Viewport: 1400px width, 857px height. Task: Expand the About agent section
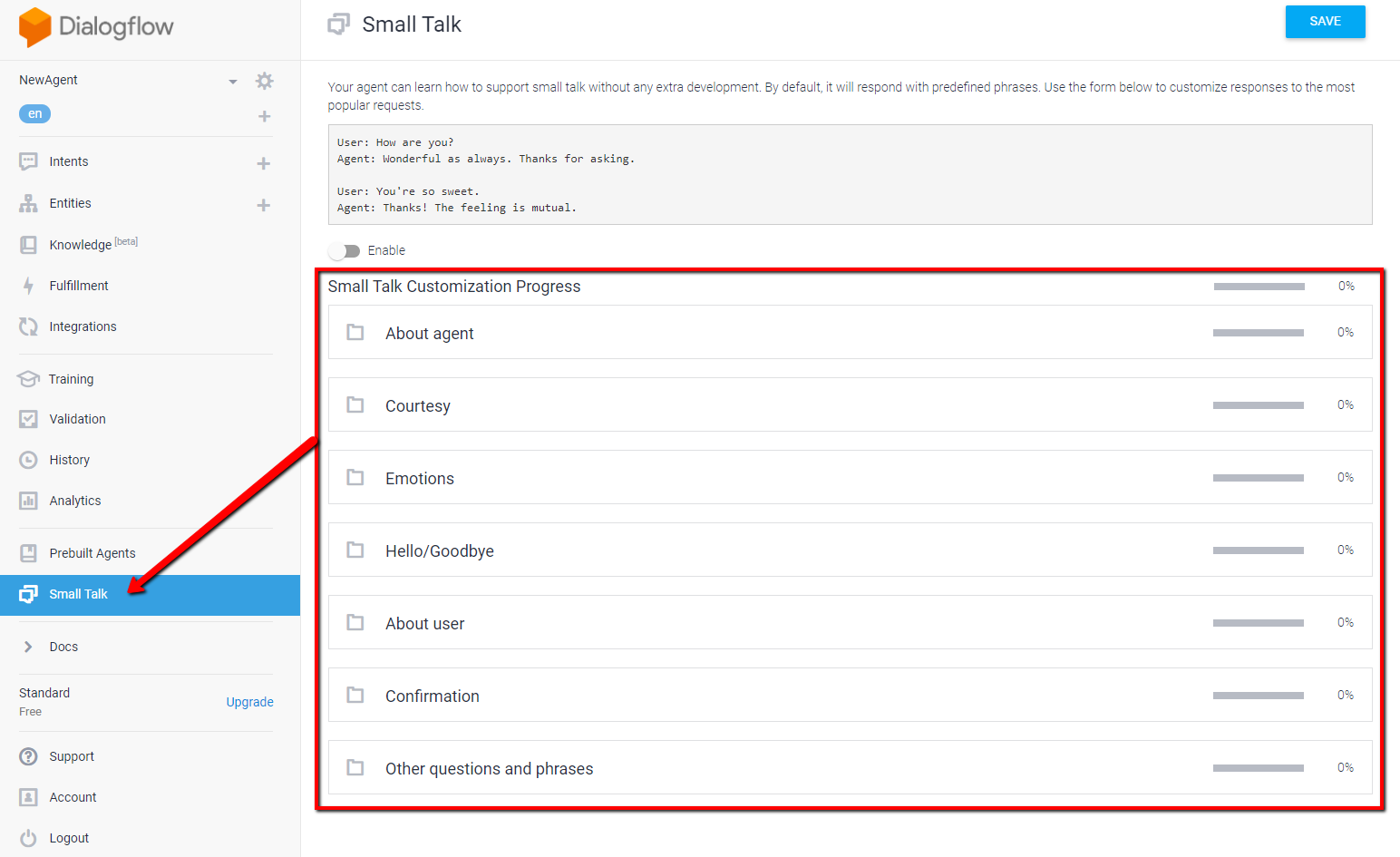click(x=850, y=333)
